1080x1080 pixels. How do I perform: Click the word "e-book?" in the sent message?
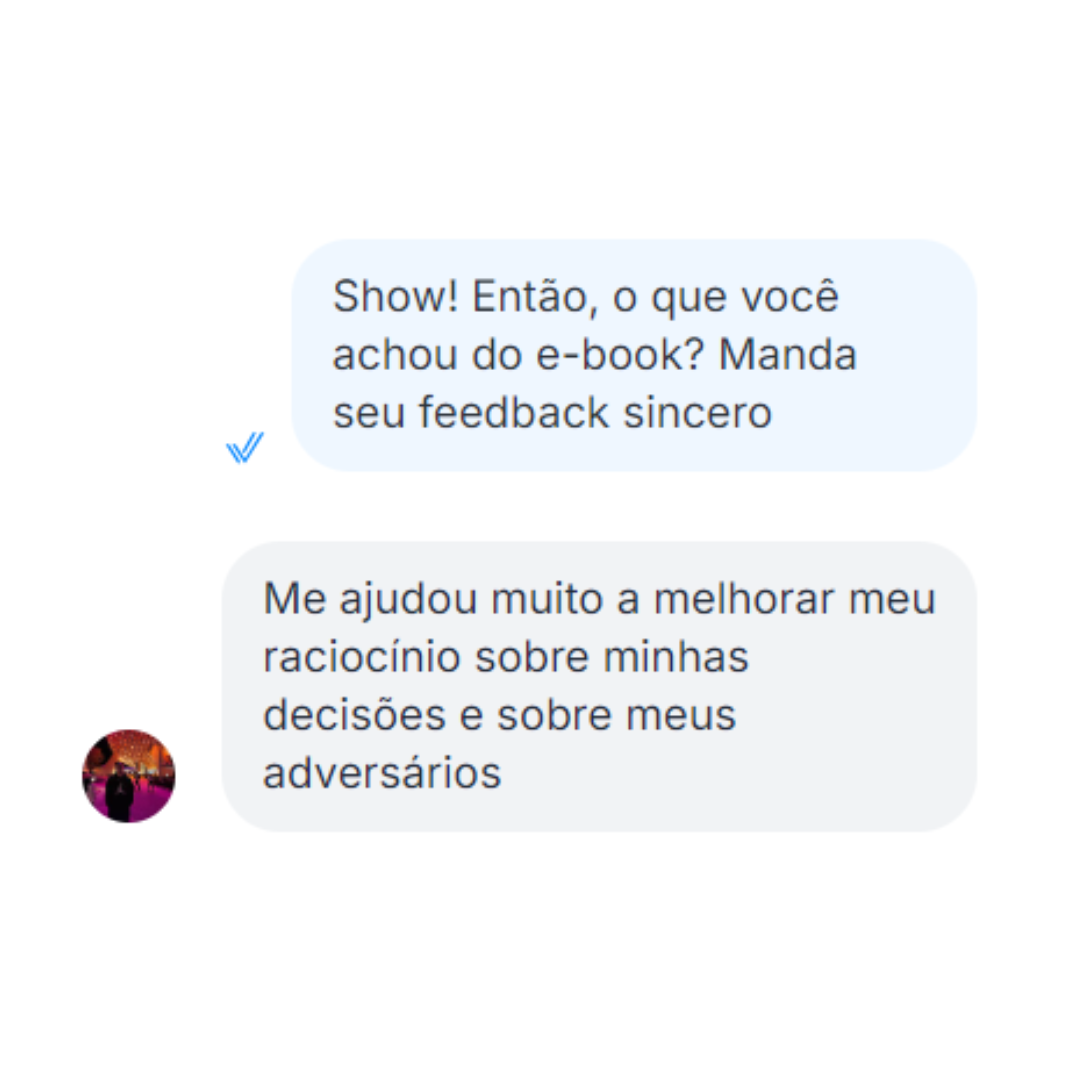(x=620, y=355)
